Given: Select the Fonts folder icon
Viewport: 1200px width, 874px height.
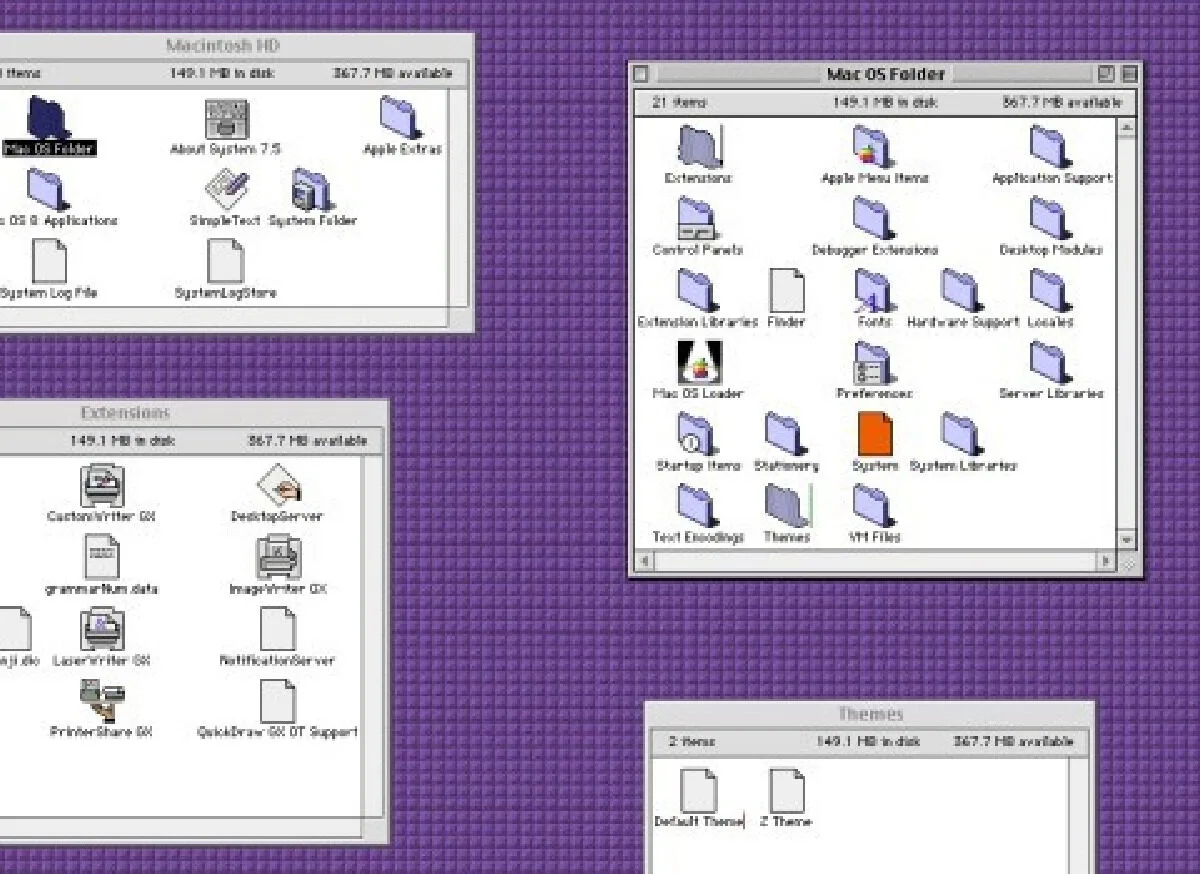Looking at the screenshot, I should pos(874,291).
